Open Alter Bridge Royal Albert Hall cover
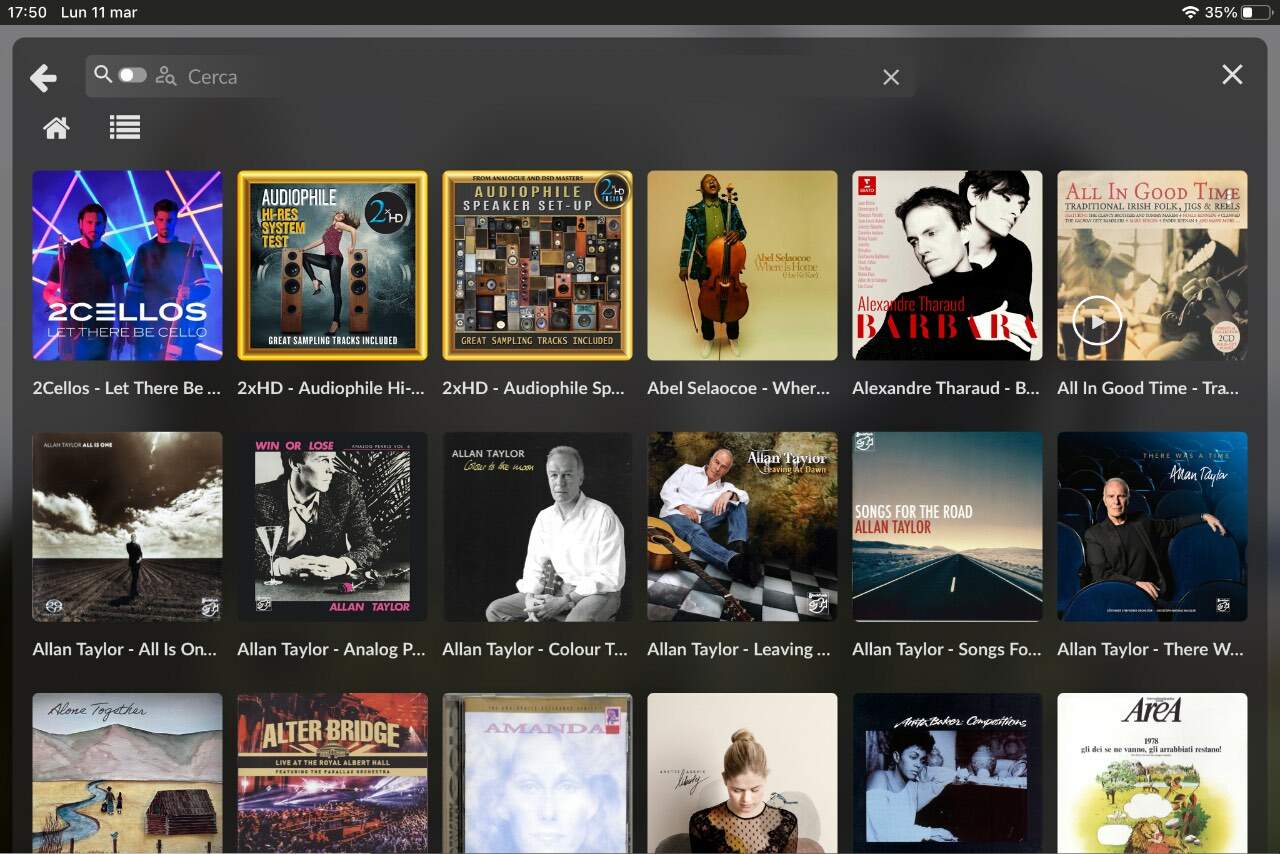1280x854 pixels. 332,773
